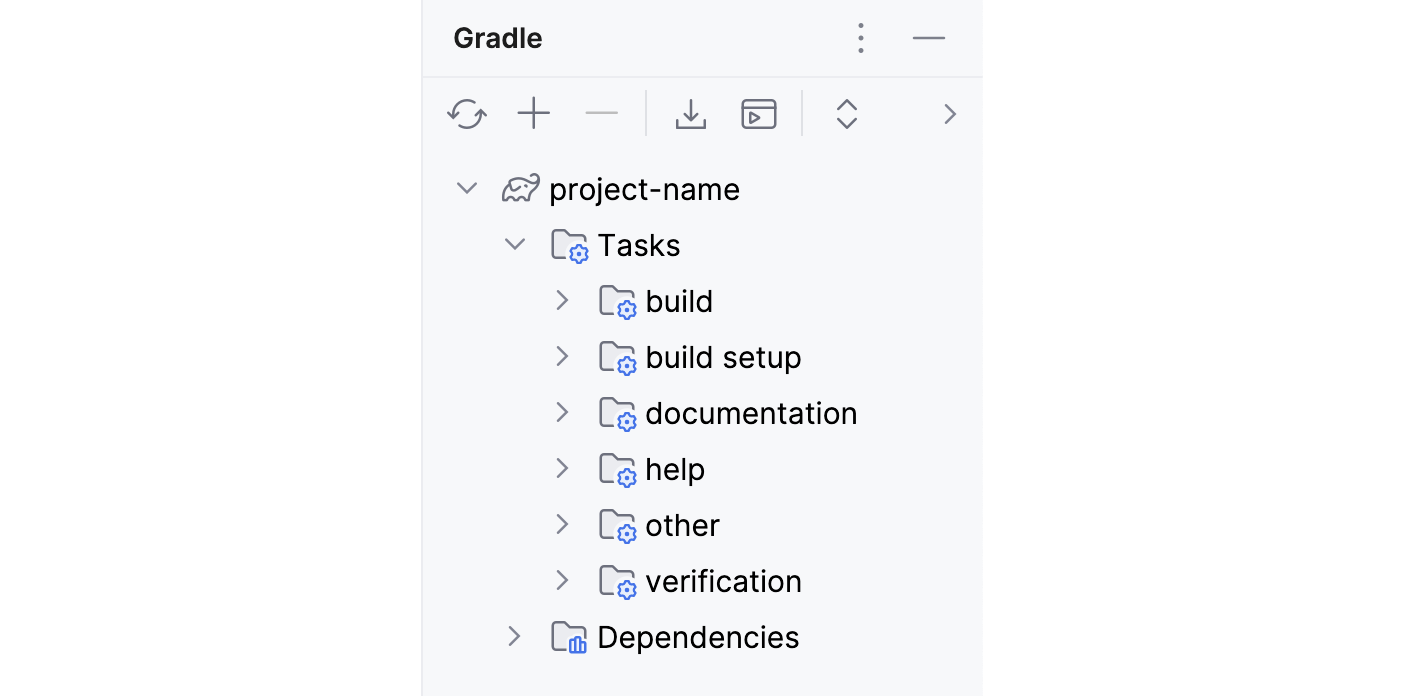Expand all nodes with double-chevron icon
Viewport: 1405px width, 696px height.
pos(846,113)
